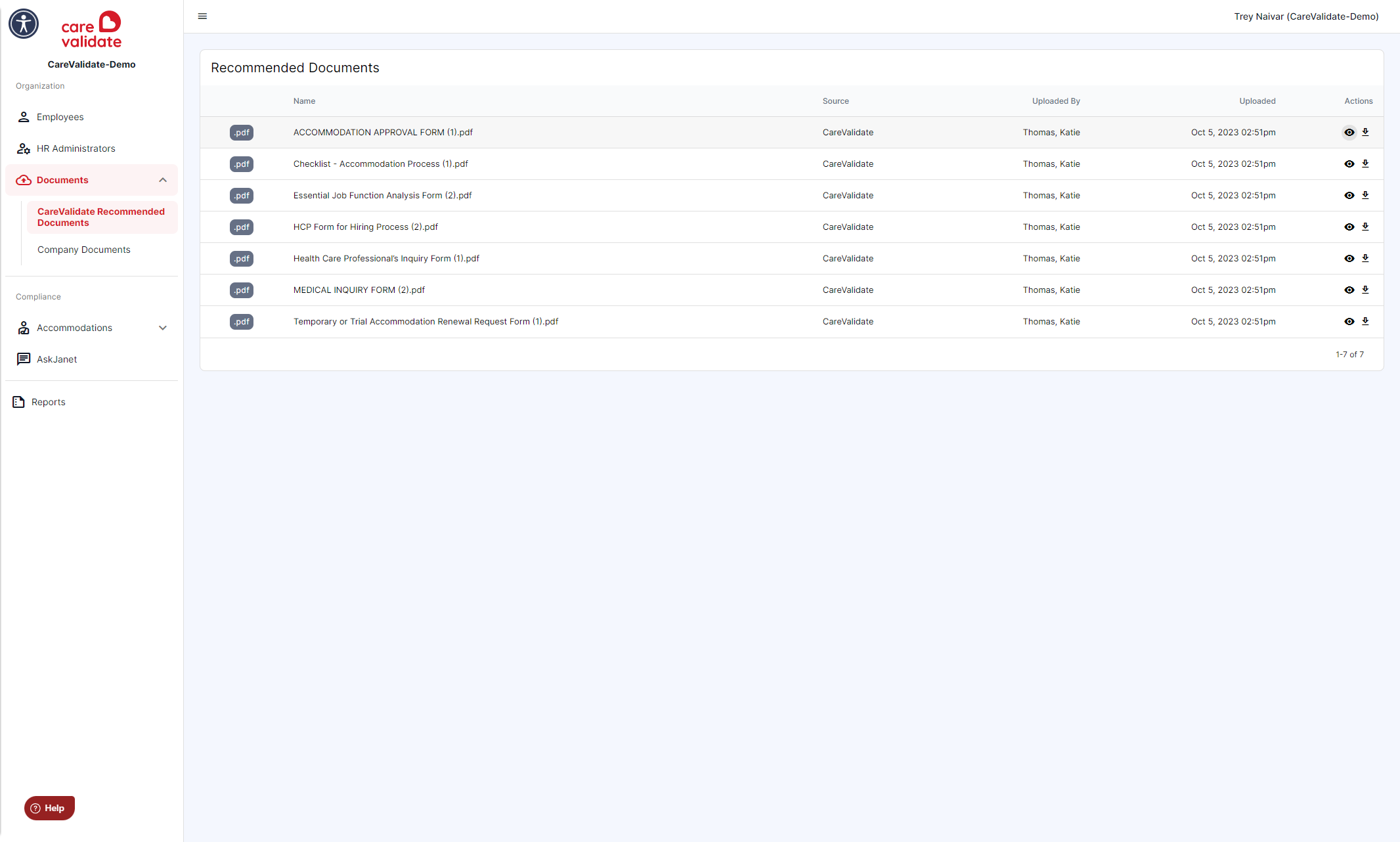Expand the Accommodations menu chevron
The width and height of the screenshot is (1400, 842).
pos(163,328)
